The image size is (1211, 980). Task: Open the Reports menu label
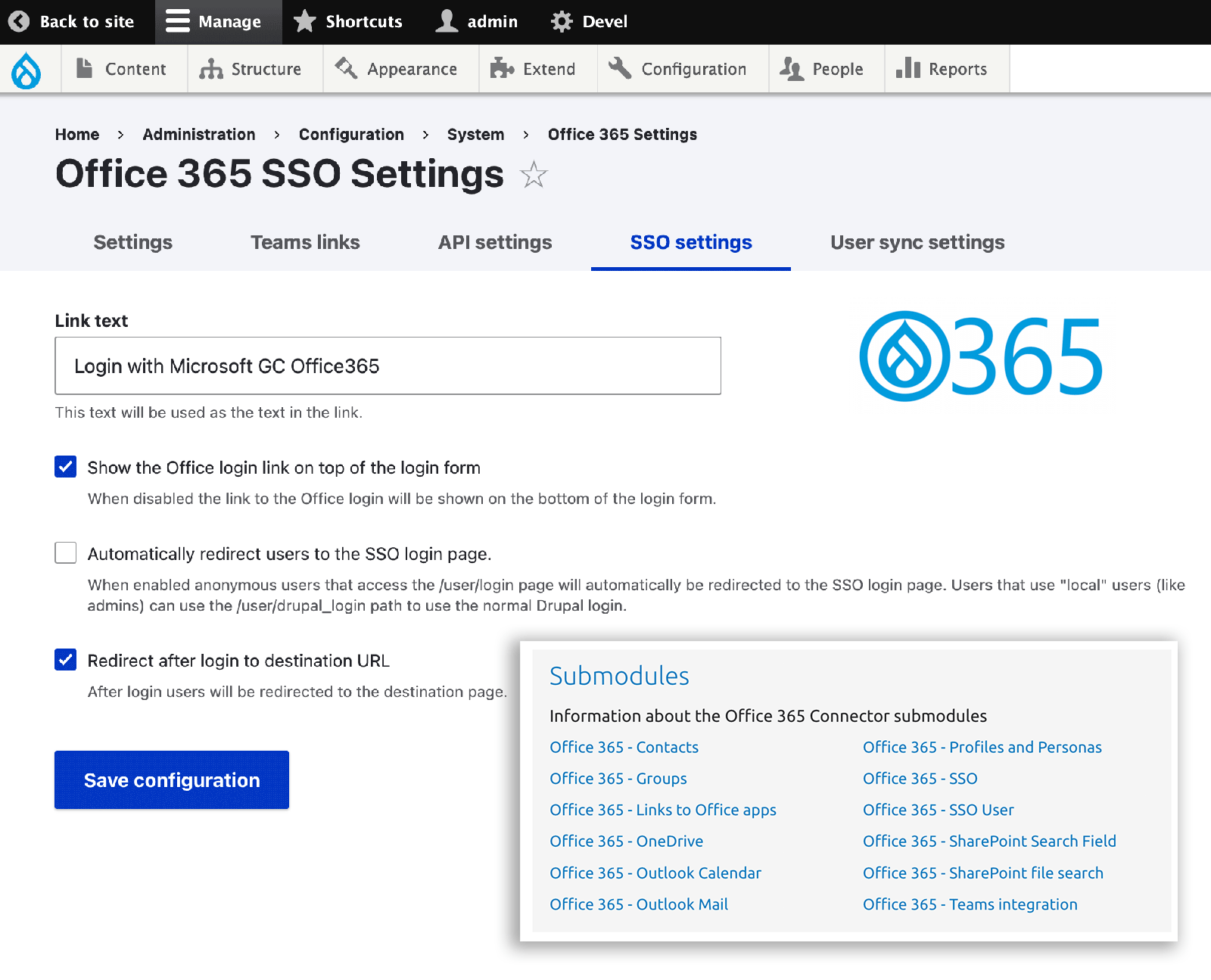(957, 69)
